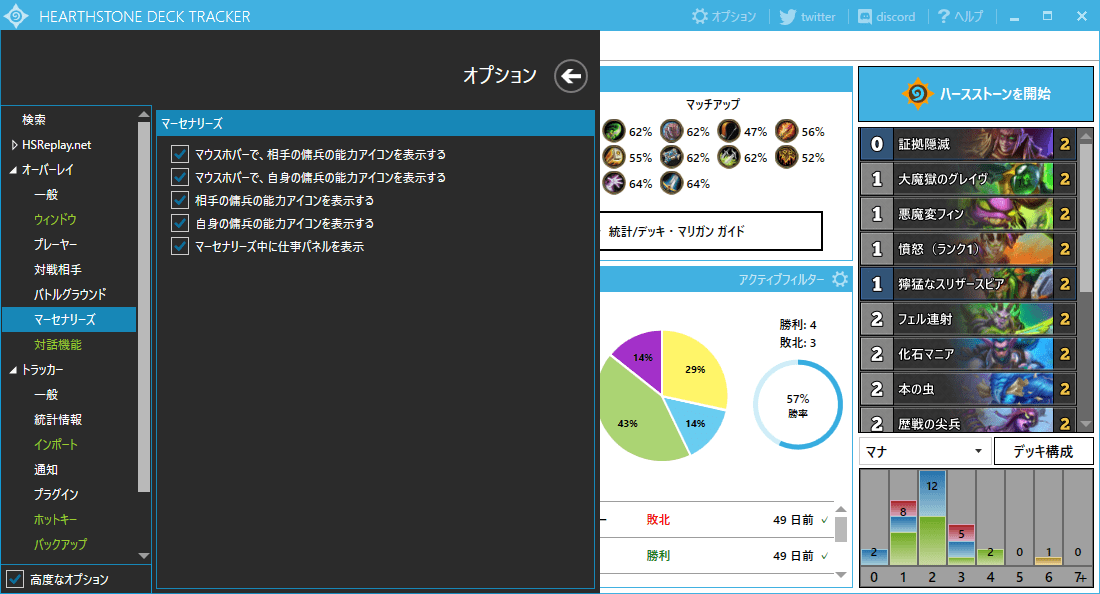This screenshot has width=1100, height=594.
Task: Click the Hearthstone Deck Tracker logo icon
Action: click(x=15, y=15)
